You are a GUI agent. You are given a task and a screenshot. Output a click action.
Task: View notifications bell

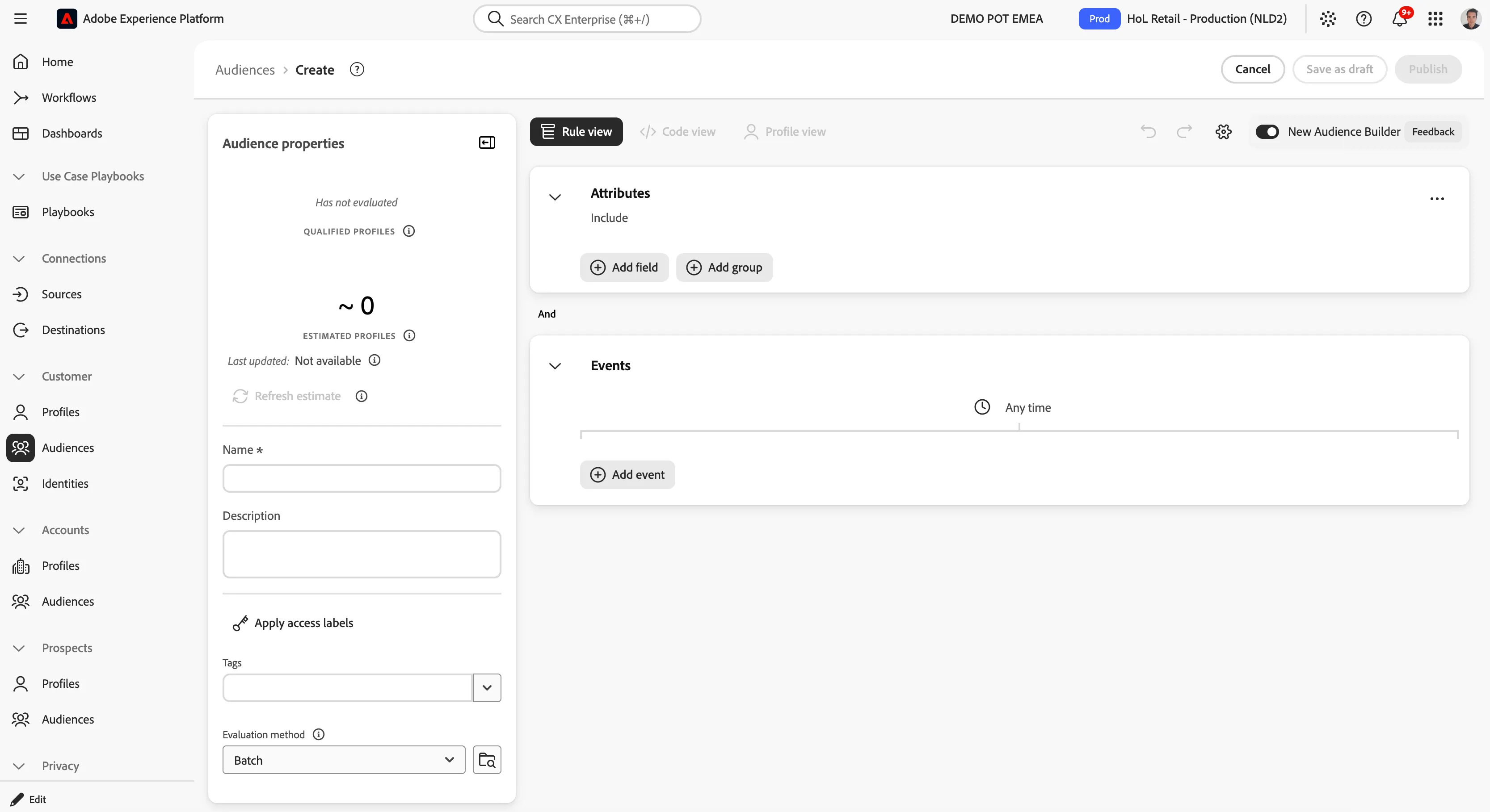(1400, 18)
